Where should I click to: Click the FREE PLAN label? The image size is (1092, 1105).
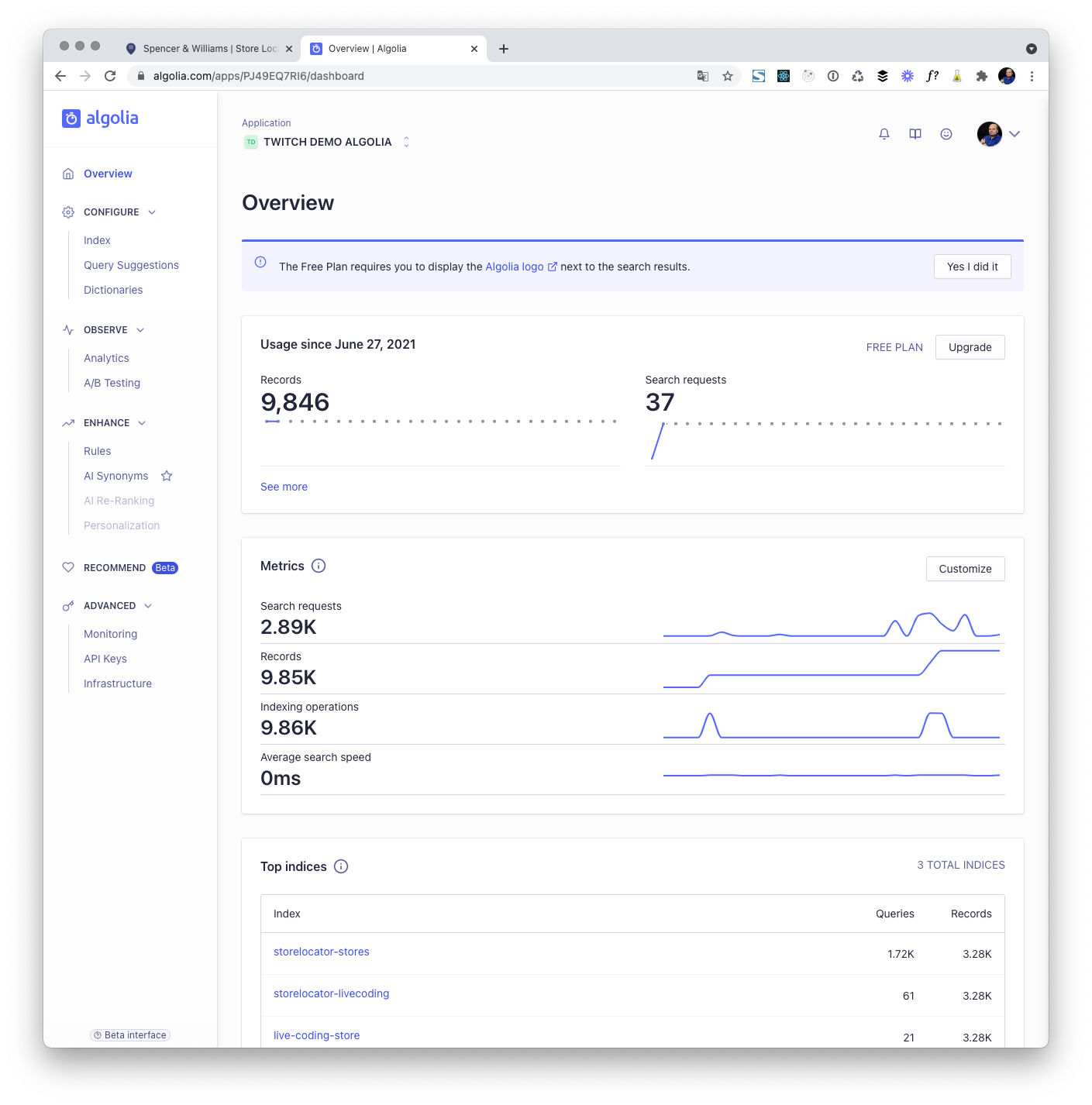(894, 347)
